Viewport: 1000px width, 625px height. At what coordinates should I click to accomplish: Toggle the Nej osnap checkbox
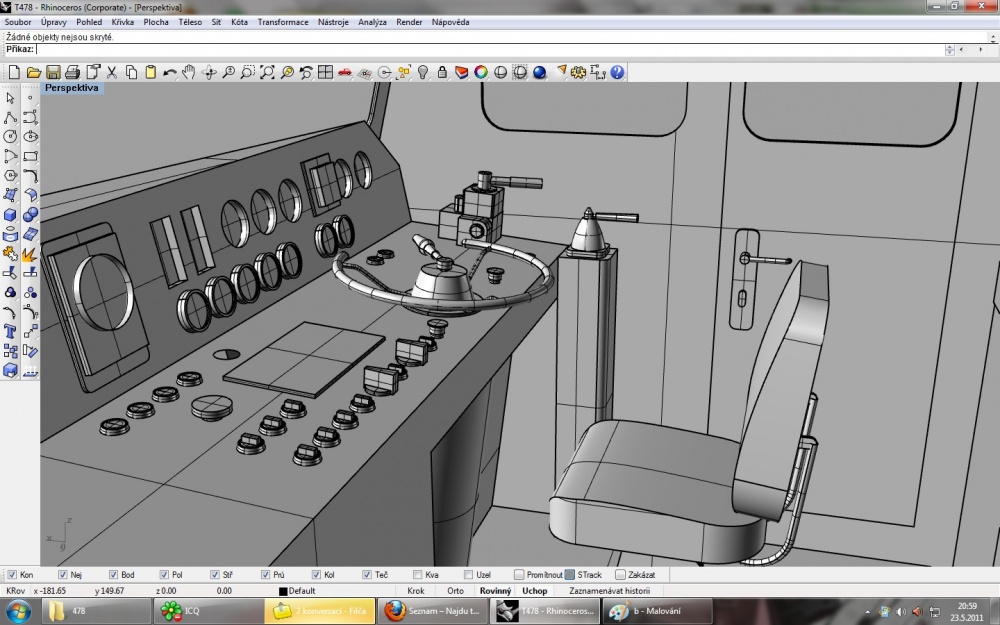coord(62,575)
